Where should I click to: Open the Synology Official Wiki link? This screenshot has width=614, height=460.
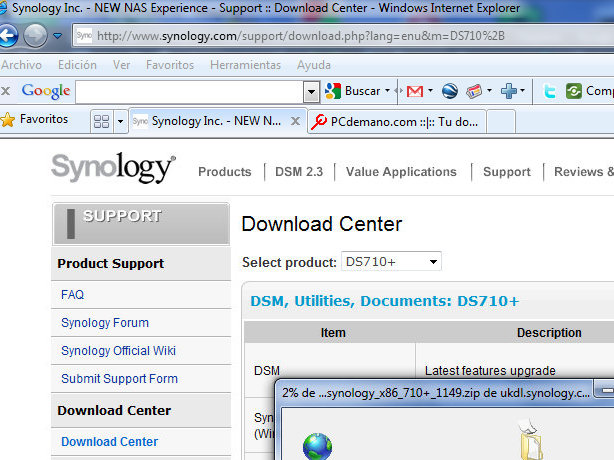(118, 351)
